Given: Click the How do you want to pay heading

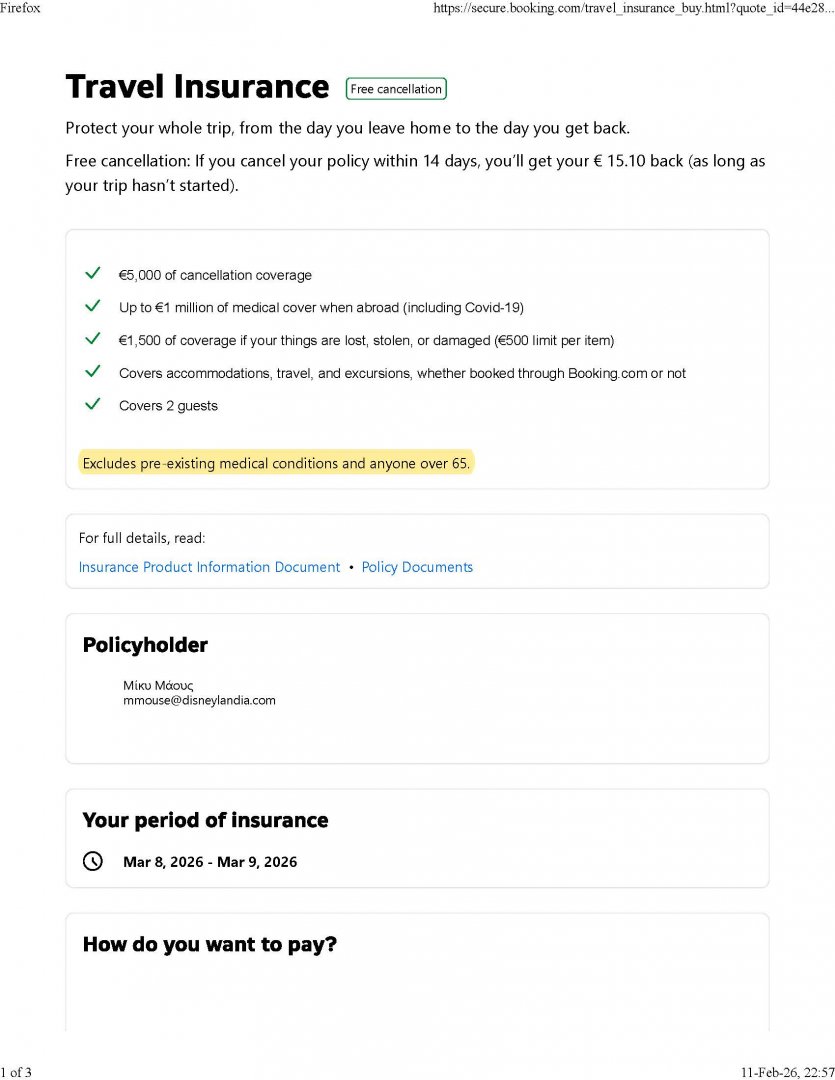Looking at the screenshot, I should pyautogui.click(x=209, y=944).
